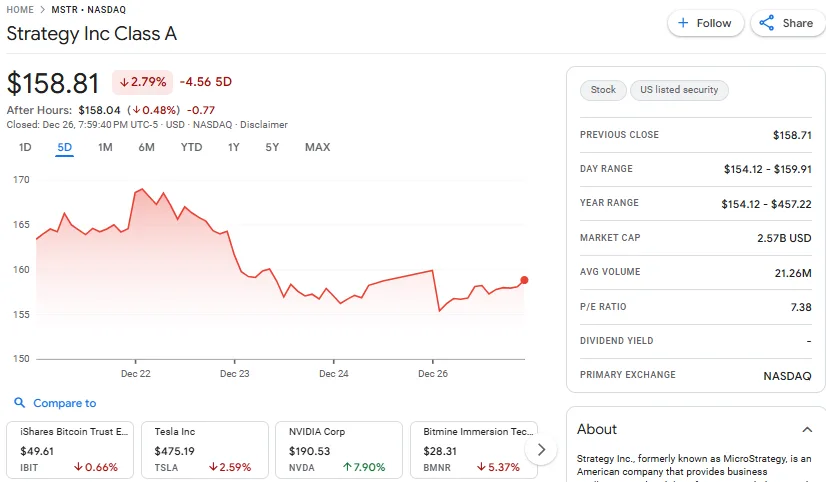
Task: Click the -4.56 5D change text
Action: [205, 82]
